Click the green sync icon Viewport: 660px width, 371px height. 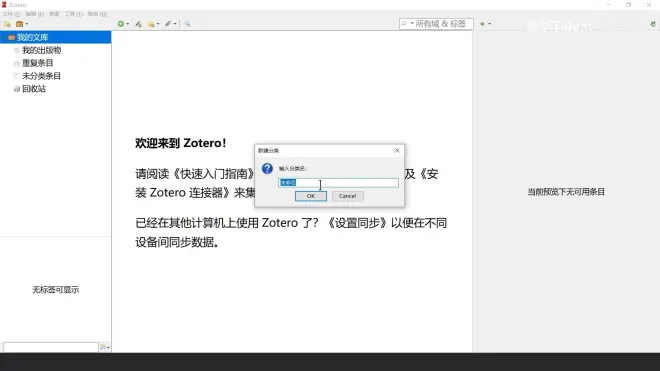[x=653, y=24]
